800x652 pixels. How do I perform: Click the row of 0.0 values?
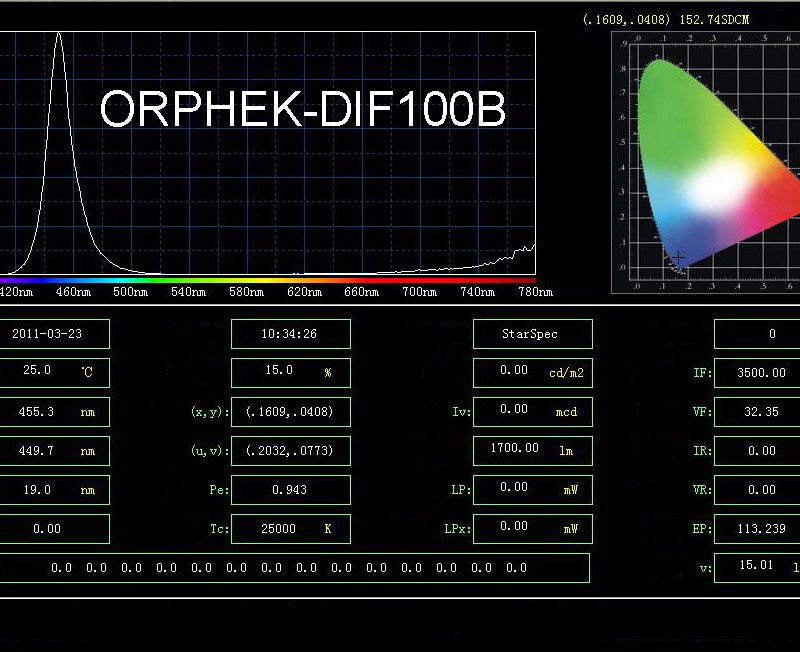pyautogui.click(x=295, y=568)
